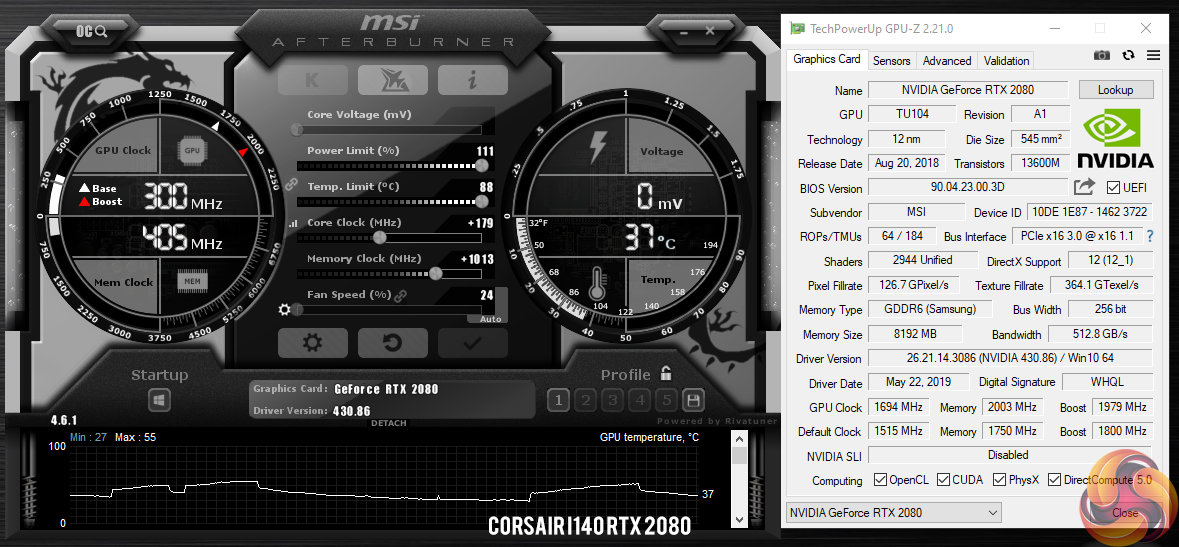This screenshot has width=1179, height=547.
Task: Save profile with the floppy disk icon
Action: pos(693,400)
